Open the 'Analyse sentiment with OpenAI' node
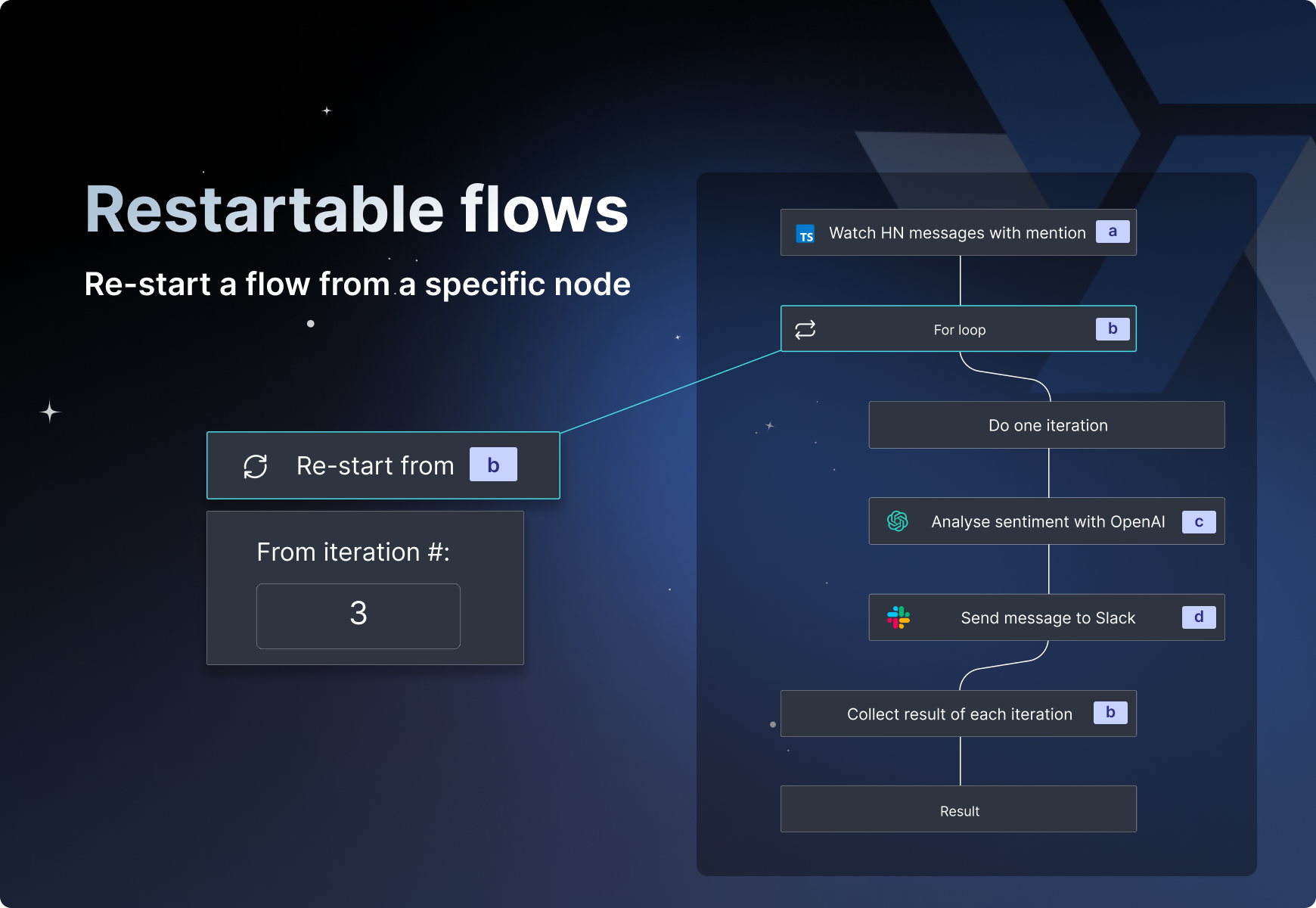Screen dimensions: 1316x908 click(x=1047, y=521)
